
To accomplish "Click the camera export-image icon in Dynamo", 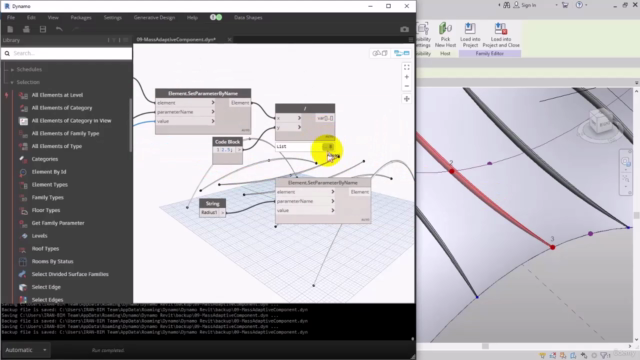I will coord(404,29).
